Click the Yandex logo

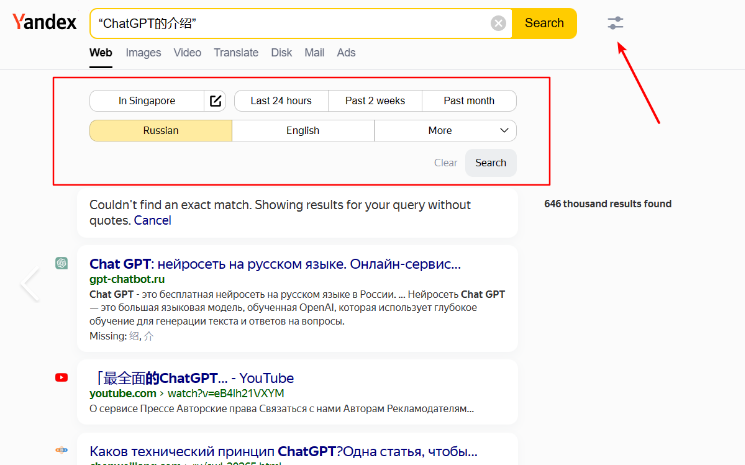[43, 23]
